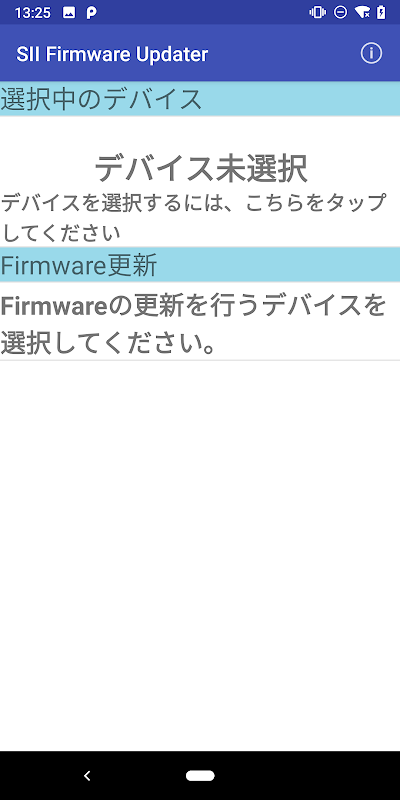400x800 pixels.
Task: Tap the SII Firmware Updater title
Action: point(112,54)
